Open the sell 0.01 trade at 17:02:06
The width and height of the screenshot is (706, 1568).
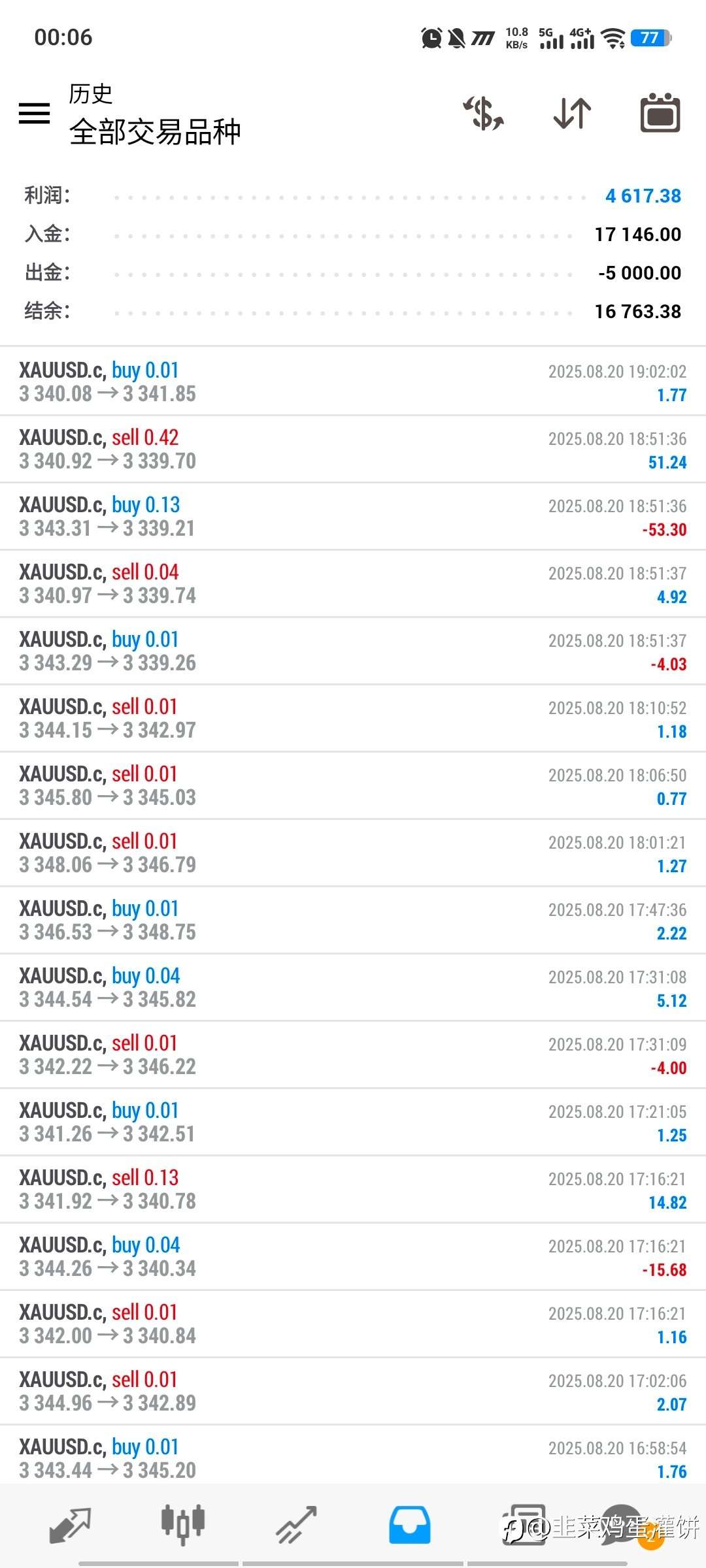(x=353, y=1392)
